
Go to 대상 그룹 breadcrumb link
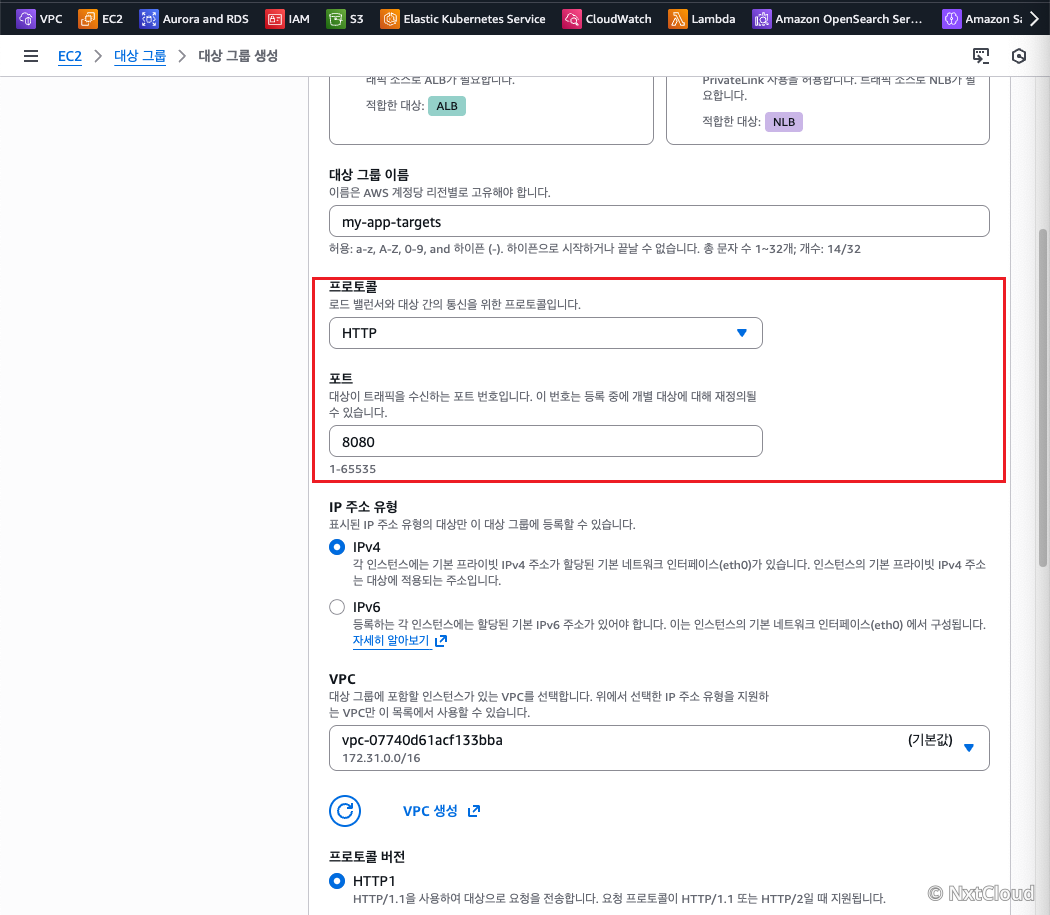[140, 56]
